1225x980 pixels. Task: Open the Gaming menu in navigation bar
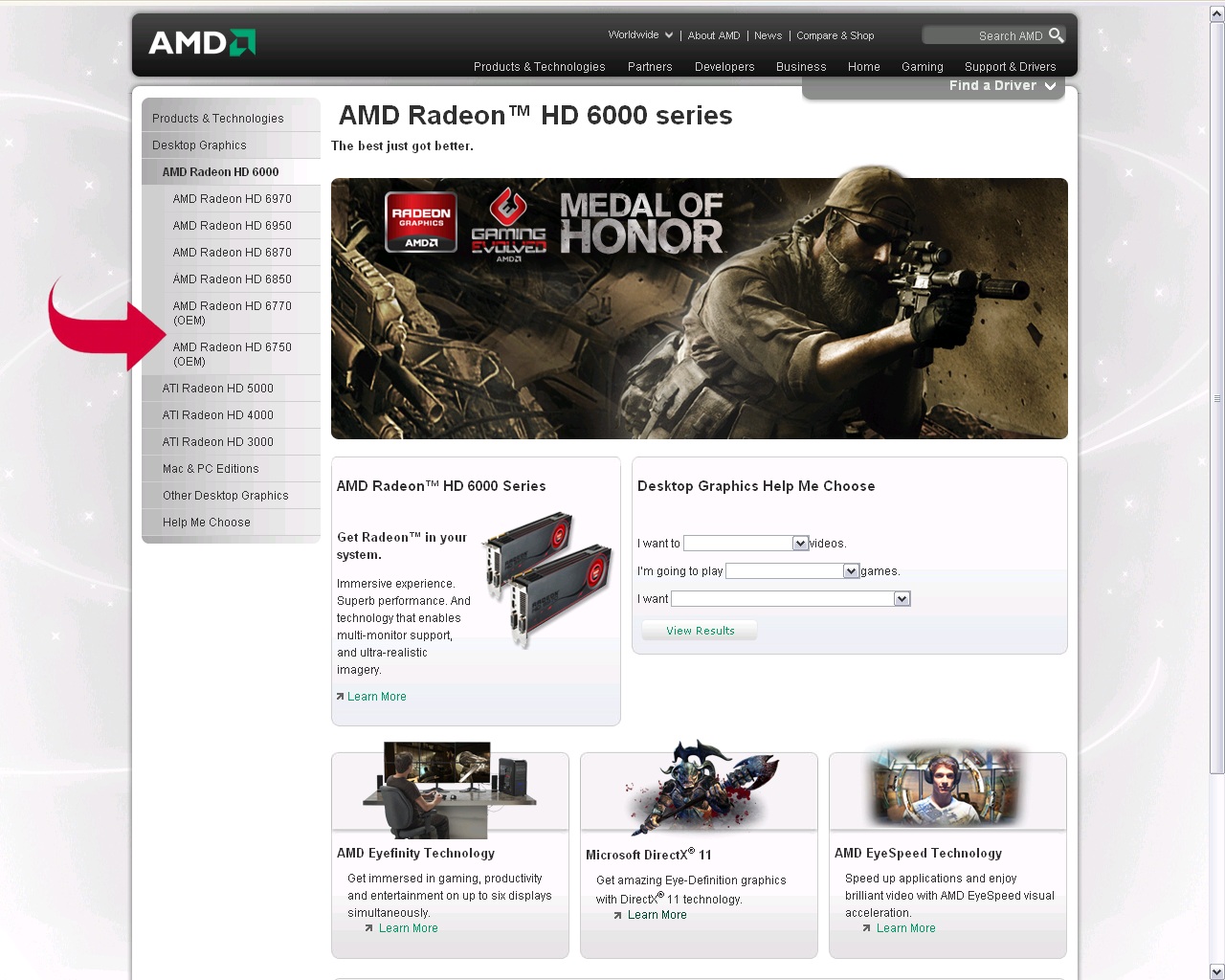[x=923, y=67]
